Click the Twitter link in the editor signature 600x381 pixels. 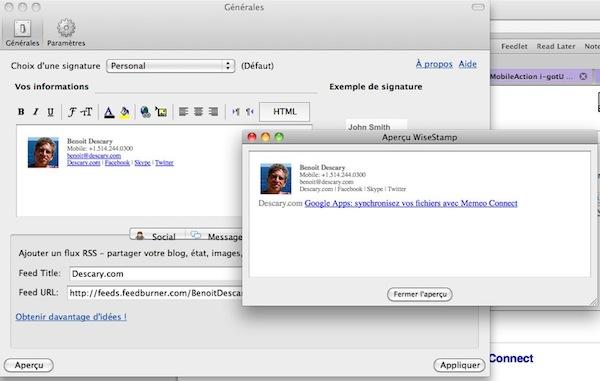coord(164,163)
